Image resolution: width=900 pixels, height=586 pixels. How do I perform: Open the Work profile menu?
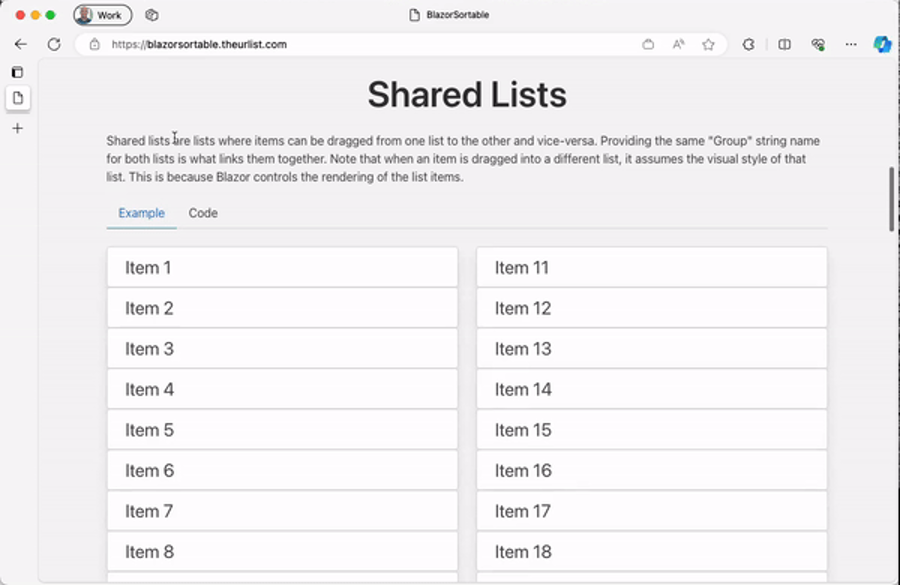tap(102, 15)
